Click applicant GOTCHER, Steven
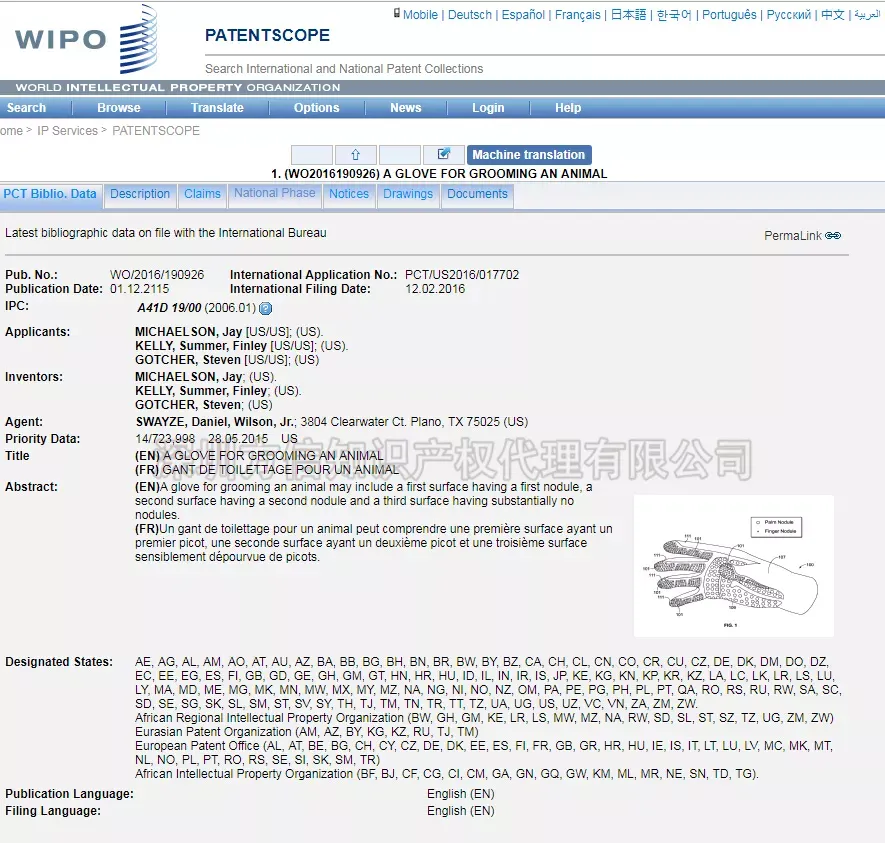 point(188,360)
